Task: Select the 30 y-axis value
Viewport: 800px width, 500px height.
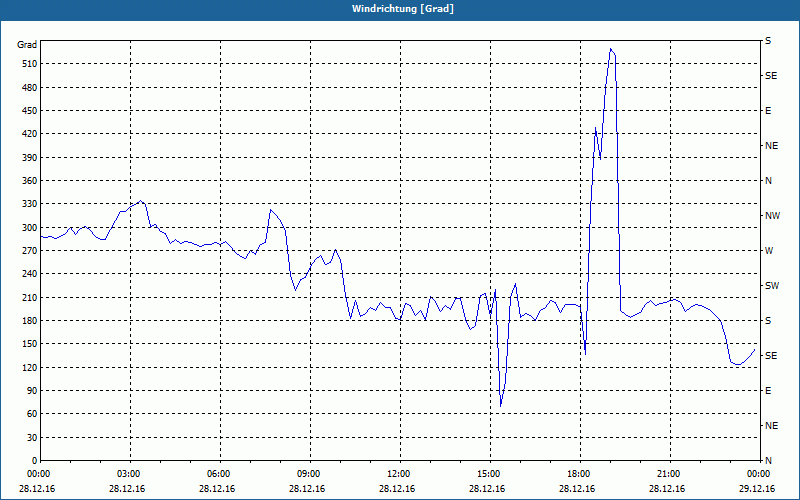Action: pyautogui.click(x=32, y=437)
